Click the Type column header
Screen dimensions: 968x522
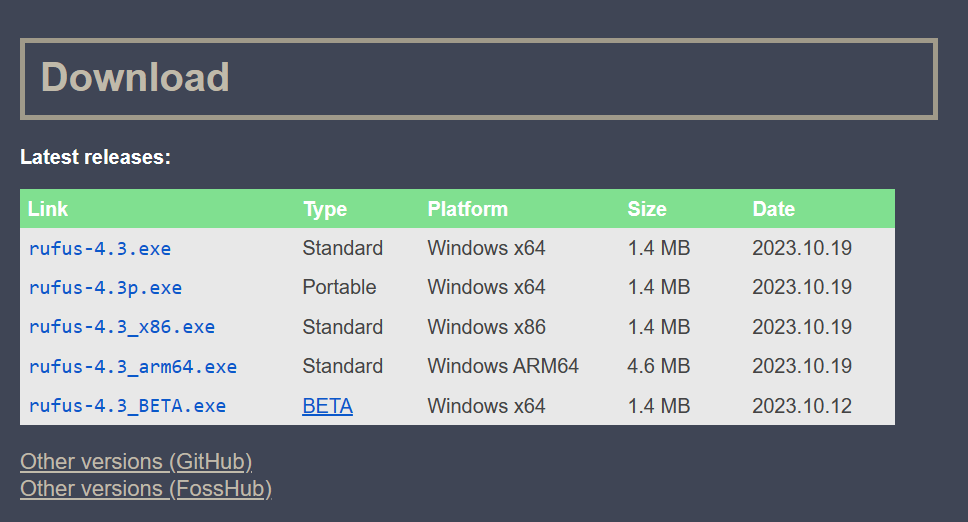(x=325, y=209)
